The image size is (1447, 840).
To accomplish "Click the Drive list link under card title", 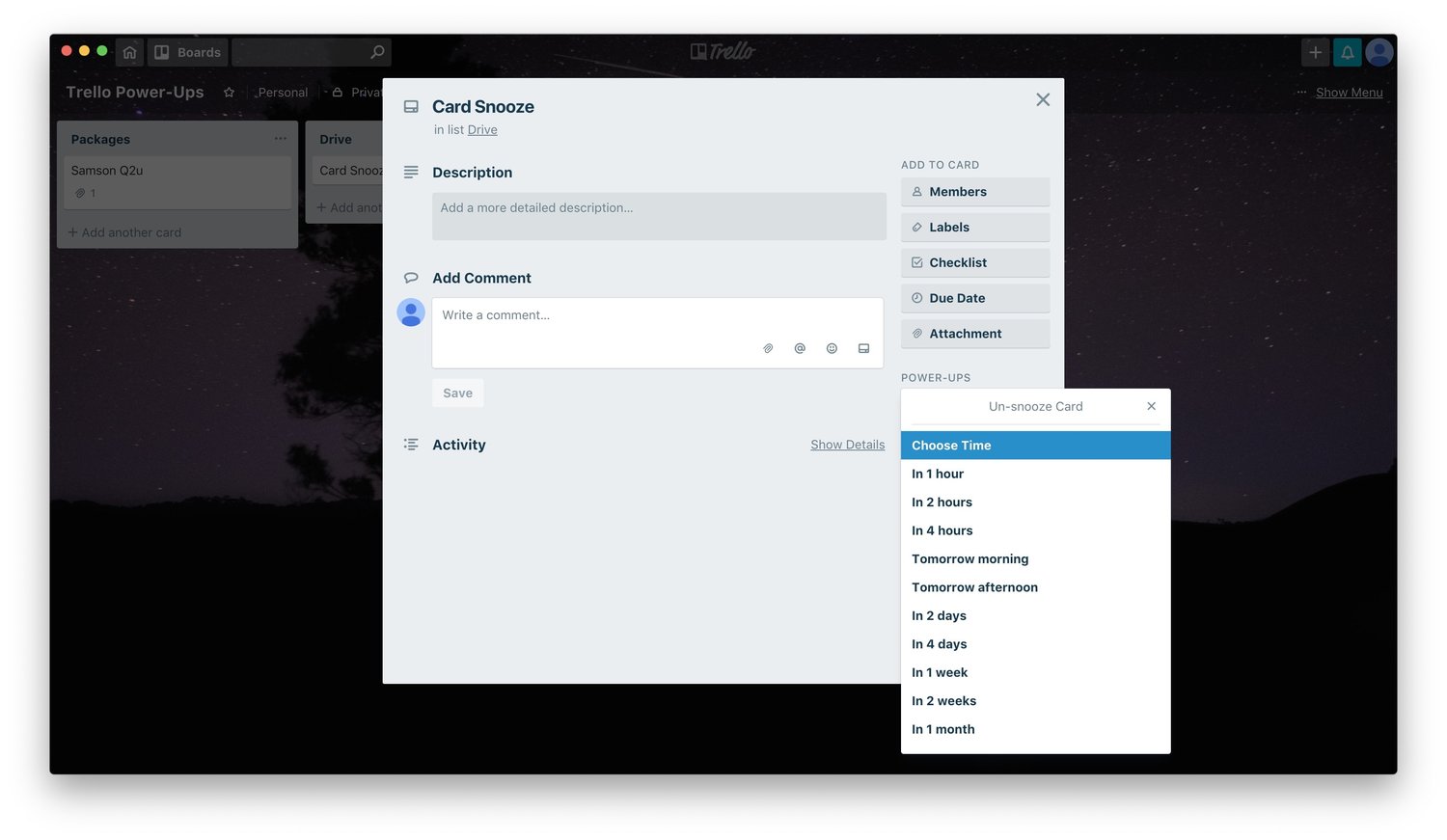I will coord(482,130).
